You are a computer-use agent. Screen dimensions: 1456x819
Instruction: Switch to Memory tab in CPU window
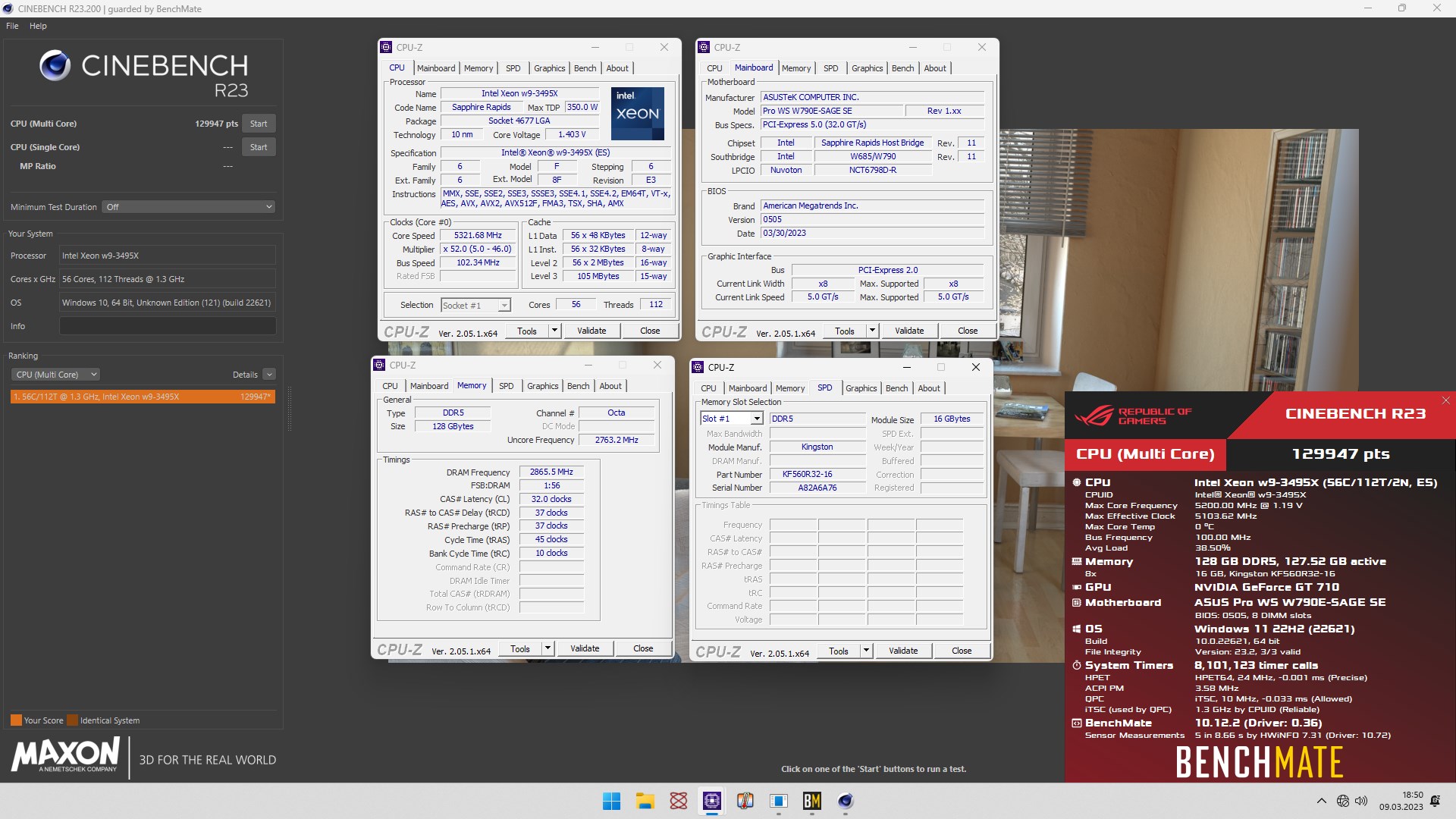click(x=479, y=68)
